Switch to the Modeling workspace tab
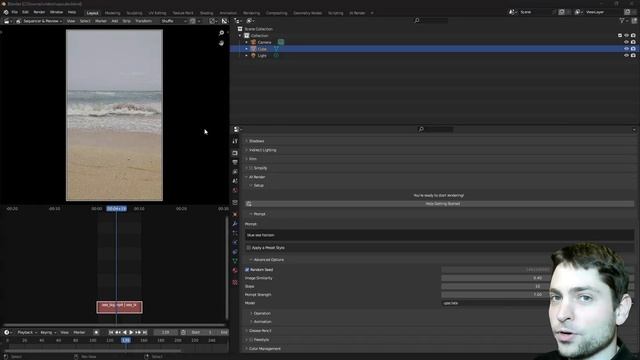 [113, 13]
